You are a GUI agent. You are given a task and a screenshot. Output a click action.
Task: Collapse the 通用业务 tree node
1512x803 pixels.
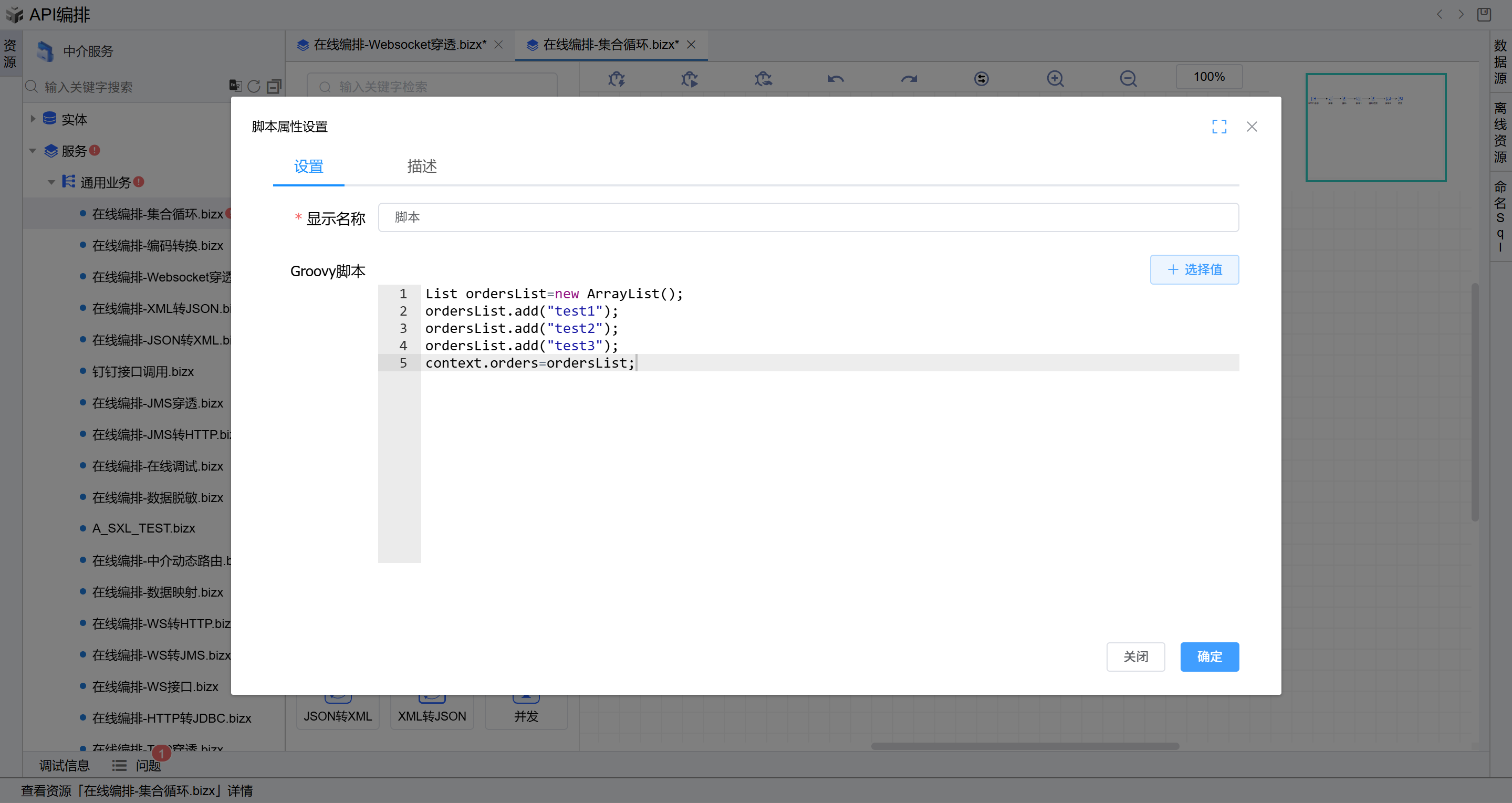click(51, 182)
